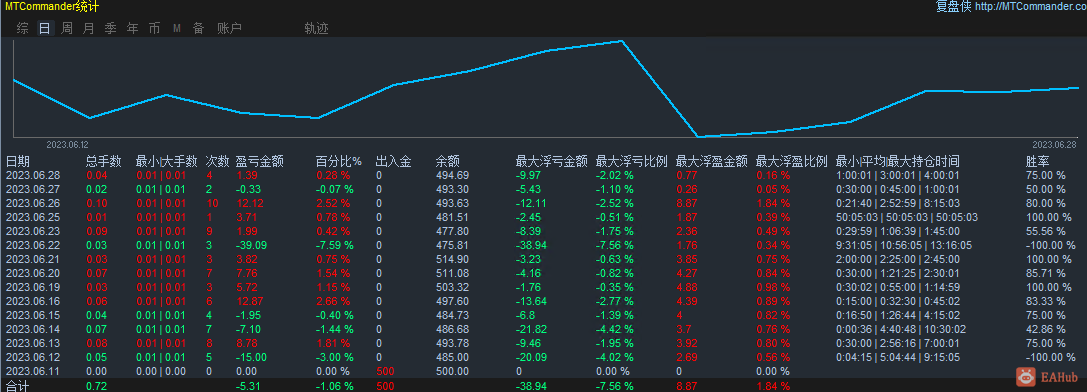Click the 余额 column header
This screenshot has height=392, width=1087.
(448, 161)
